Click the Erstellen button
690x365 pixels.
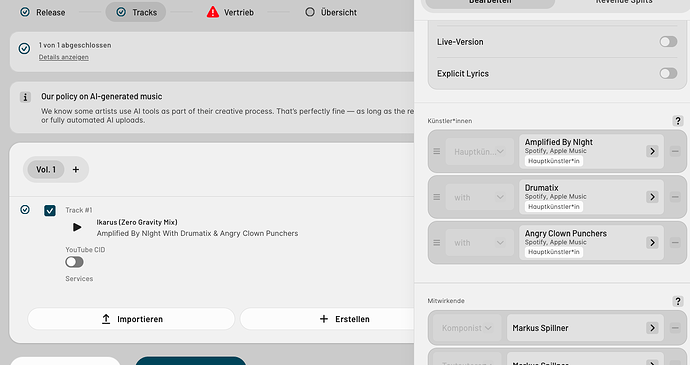327,319
